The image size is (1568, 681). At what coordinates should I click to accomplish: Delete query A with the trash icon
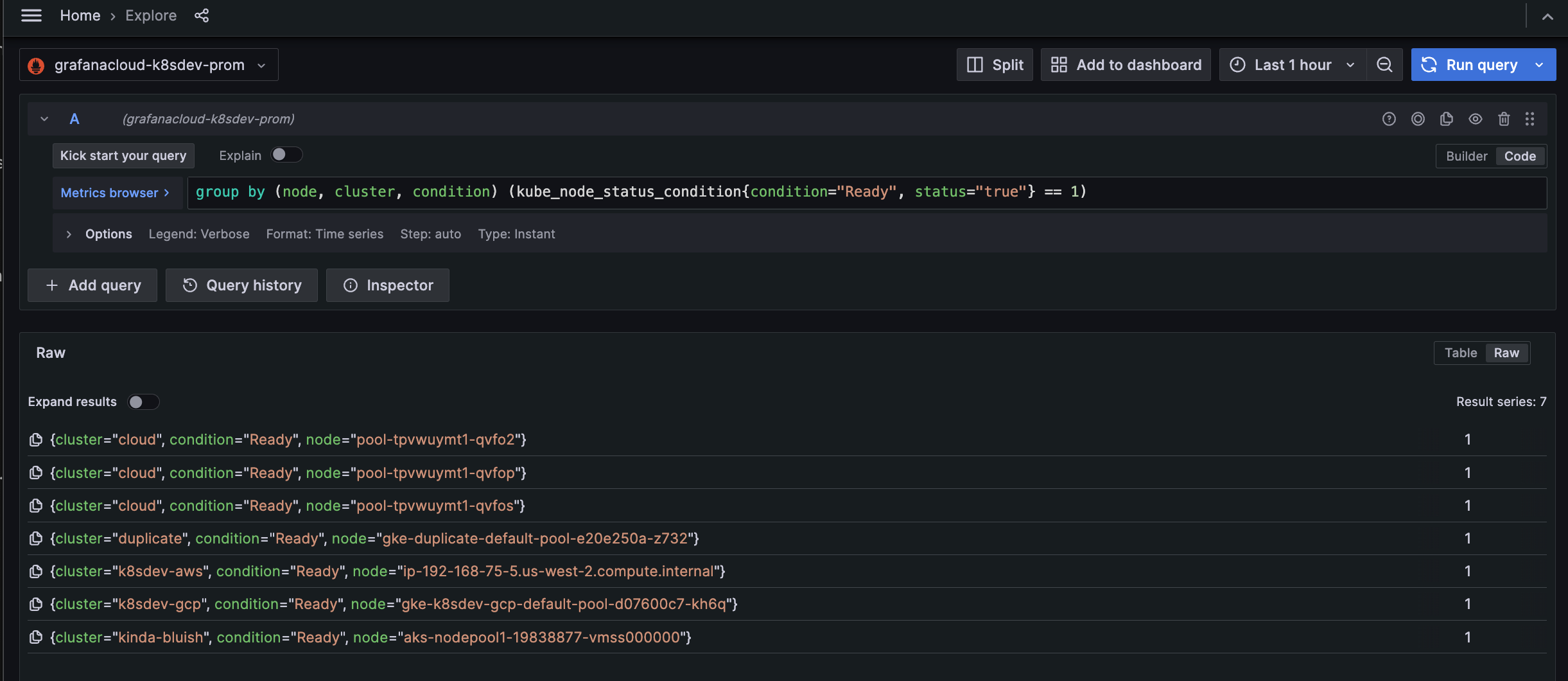(1504, 119)
